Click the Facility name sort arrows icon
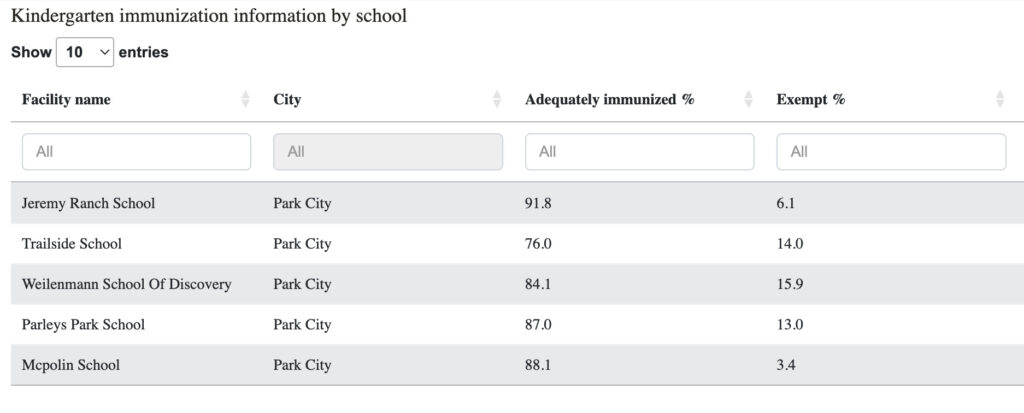The height and width of the screenshot is (413, 1024). tap(246, 99)
